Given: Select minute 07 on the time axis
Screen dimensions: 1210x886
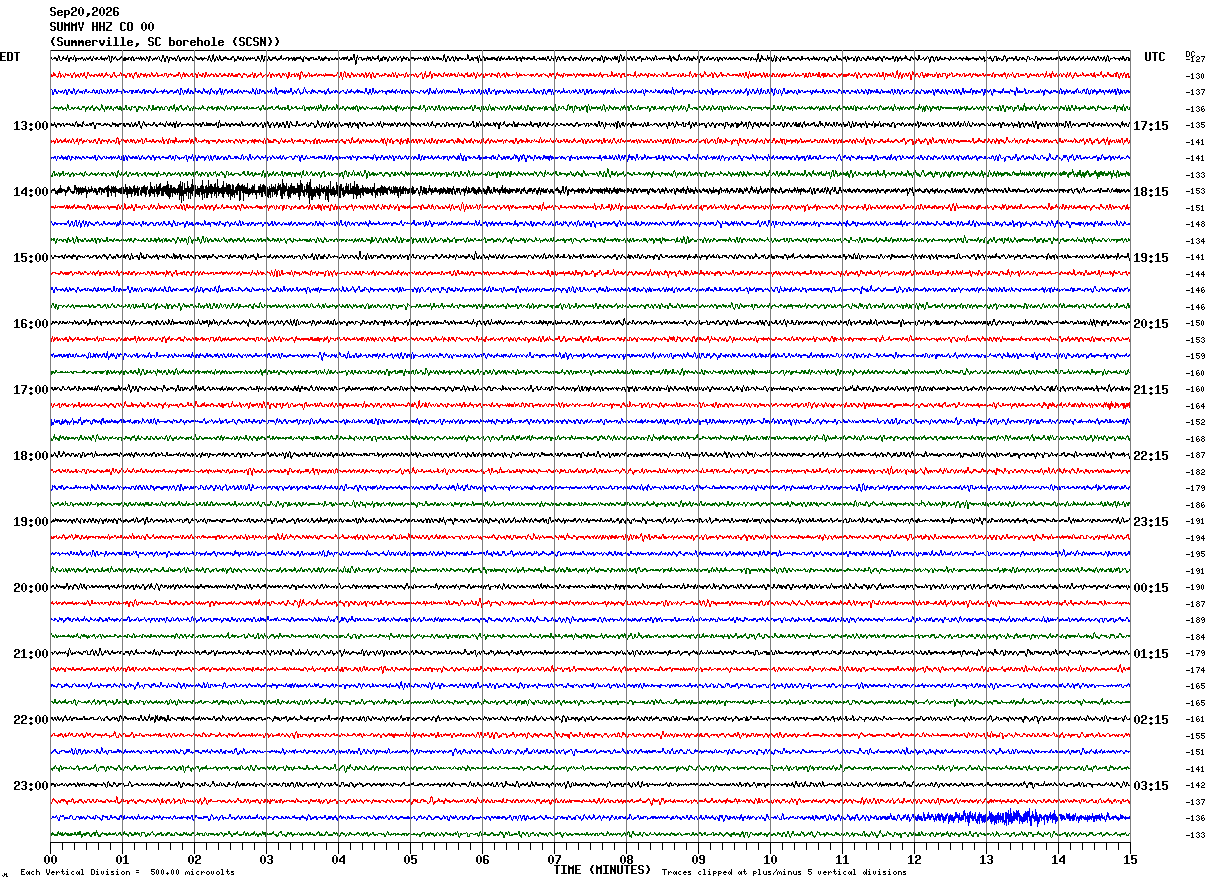Looking at the screenshot, I should 554,859.
